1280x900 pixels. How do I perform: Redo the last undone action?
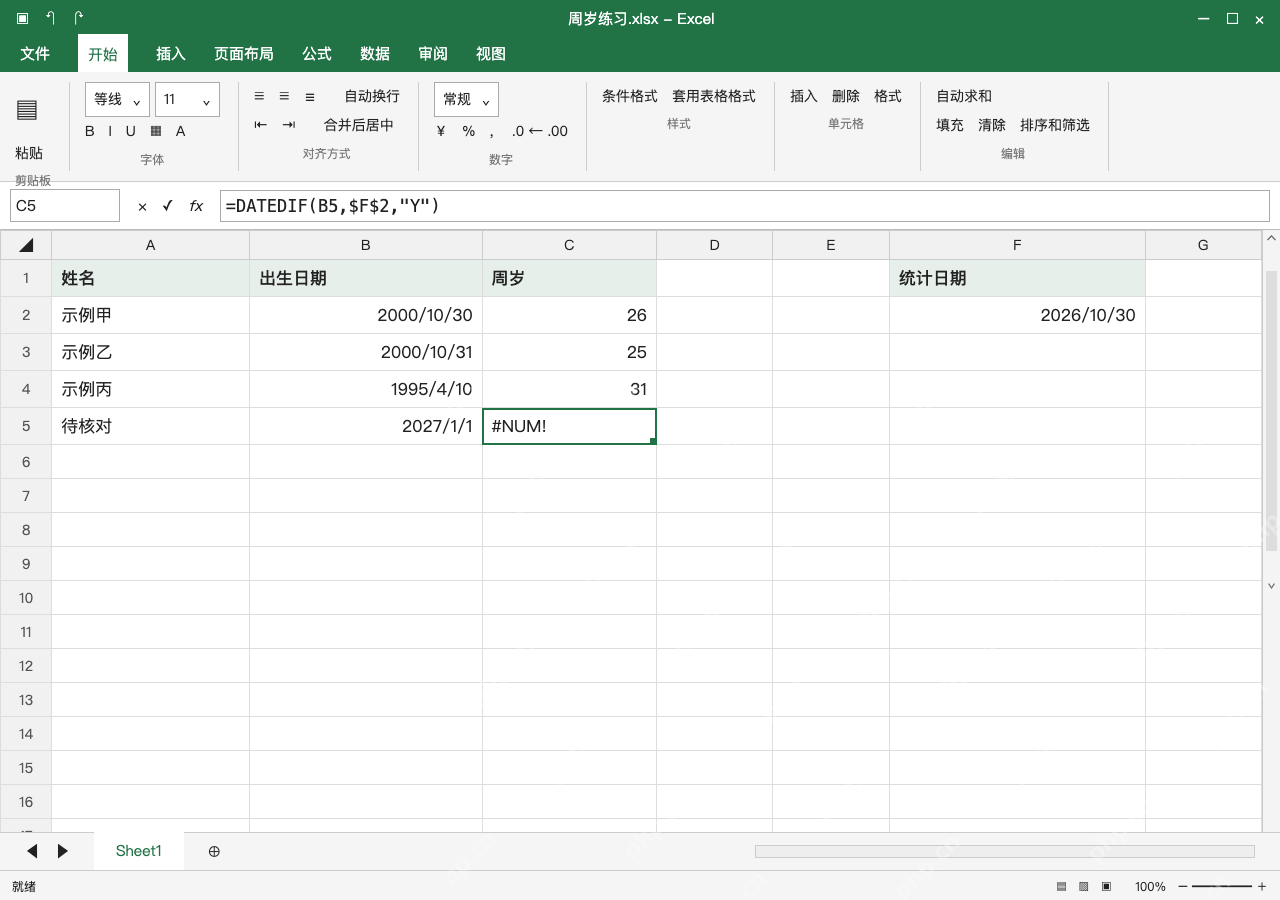click(79, 18)
